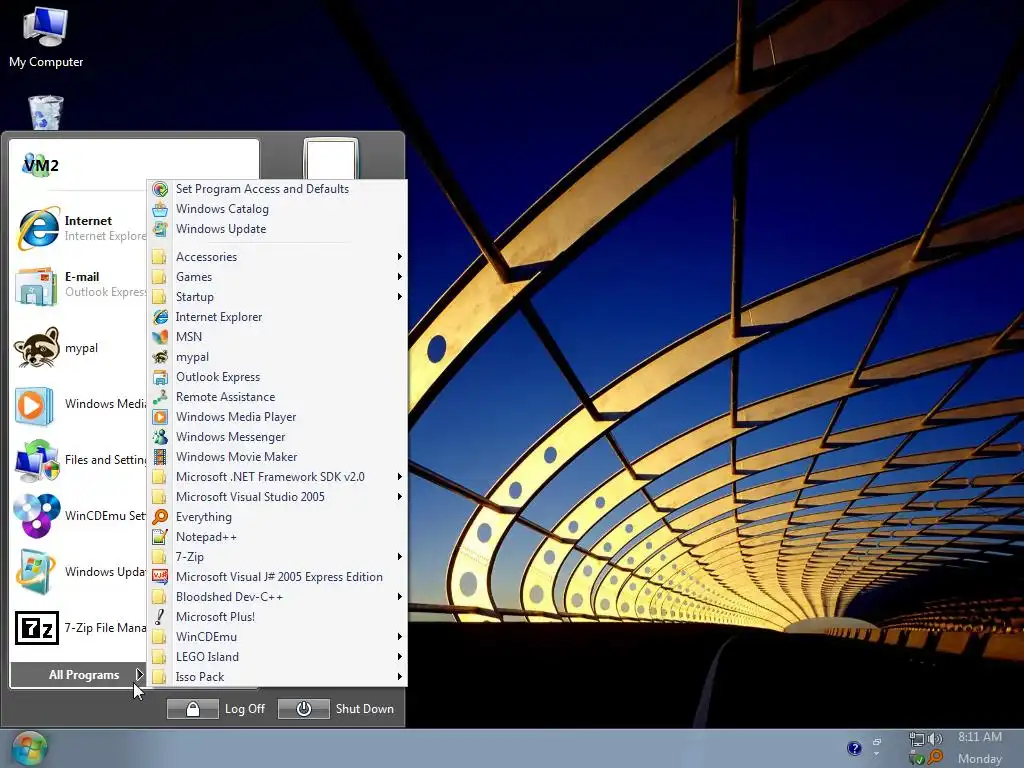Expand the 7-Zip submenu arrow
The image size is (1024, 768).
(400, 557)
